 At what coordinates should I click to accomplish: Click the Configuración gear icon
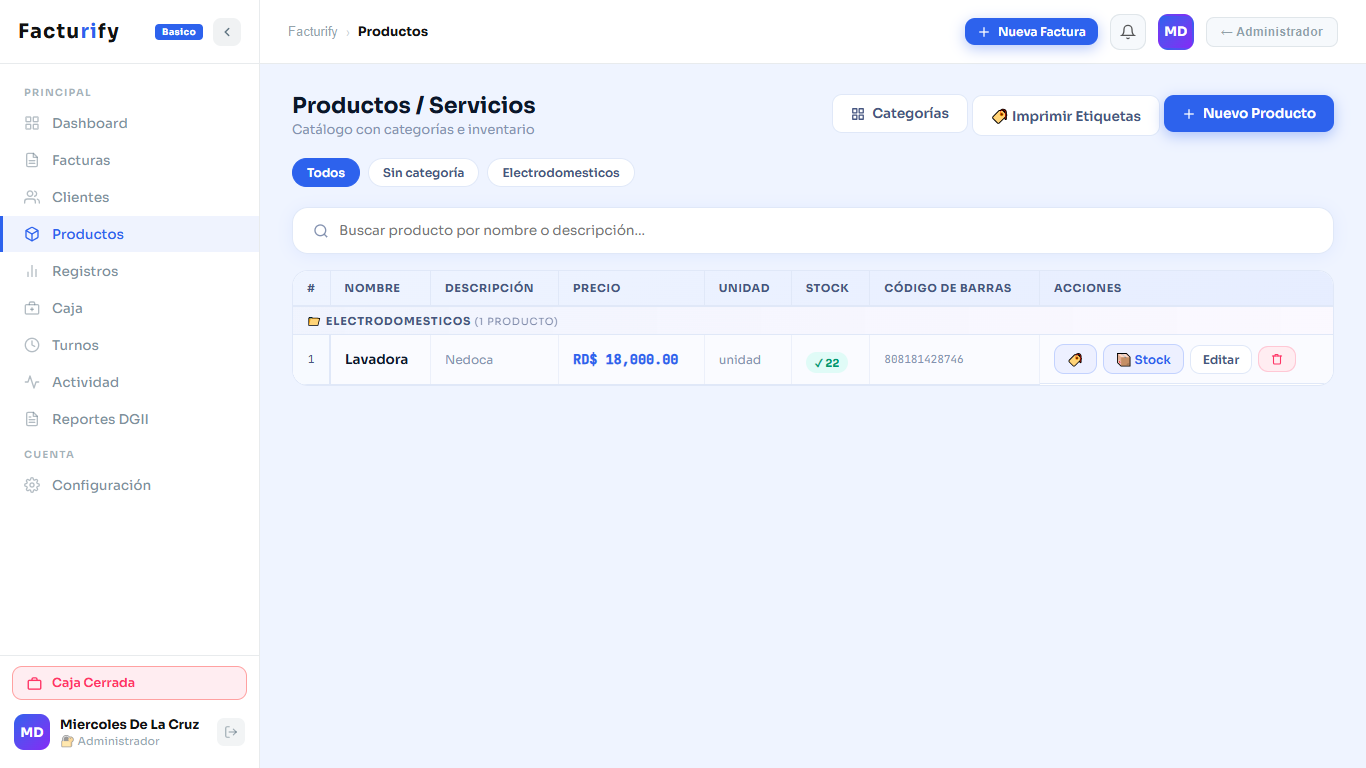tap(32, 485)
